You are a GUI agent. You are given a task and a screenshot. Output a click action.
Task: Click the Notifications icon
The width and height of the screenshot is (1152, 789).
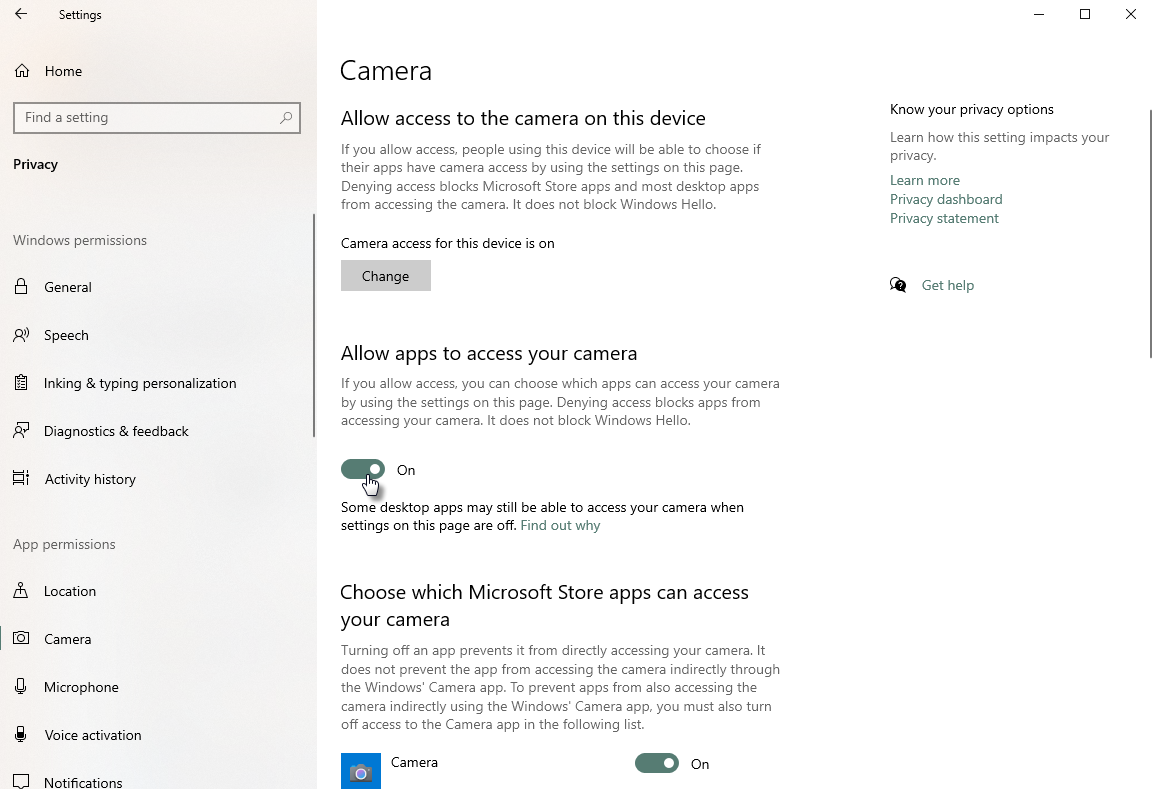click(21, 781)
